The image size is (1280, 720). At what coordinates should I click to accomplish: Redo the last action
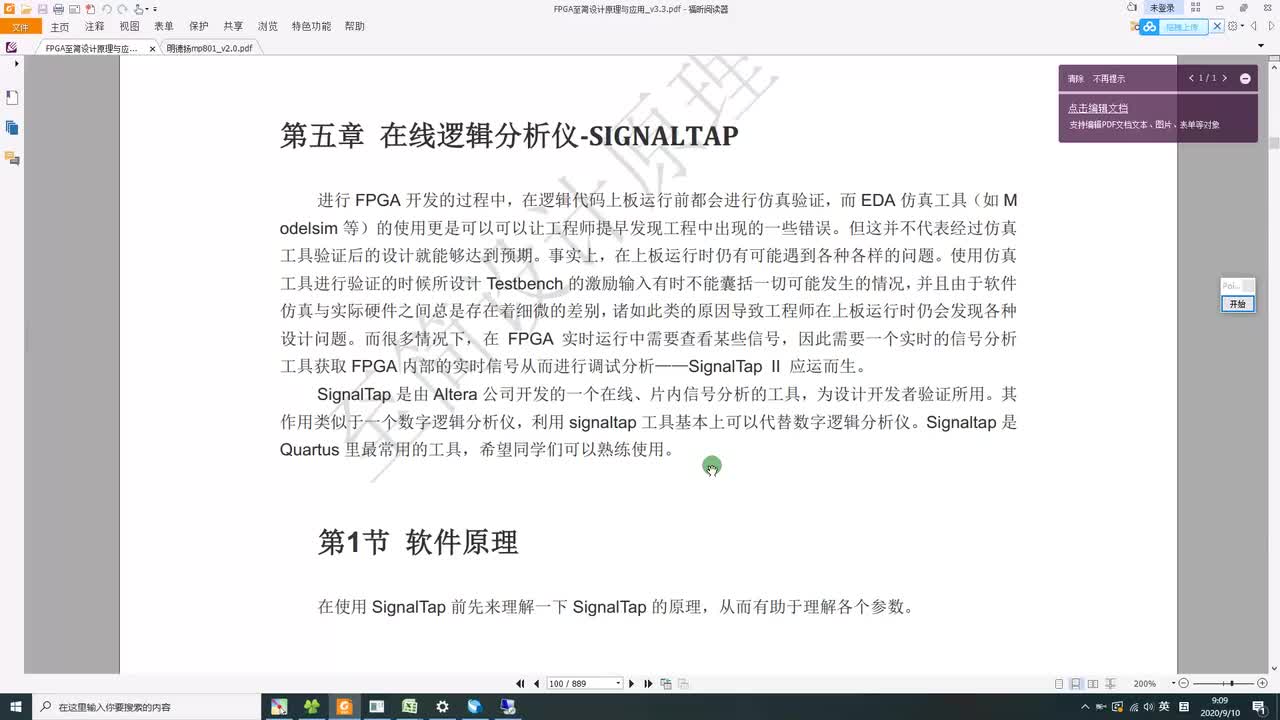point(122,9)
